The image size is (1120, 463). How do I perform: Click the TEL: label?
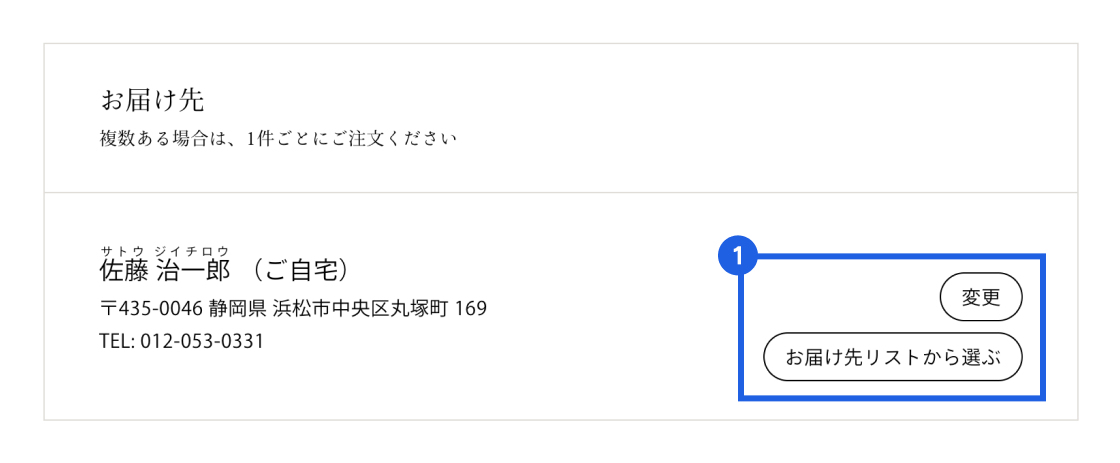tap(117, 341)
